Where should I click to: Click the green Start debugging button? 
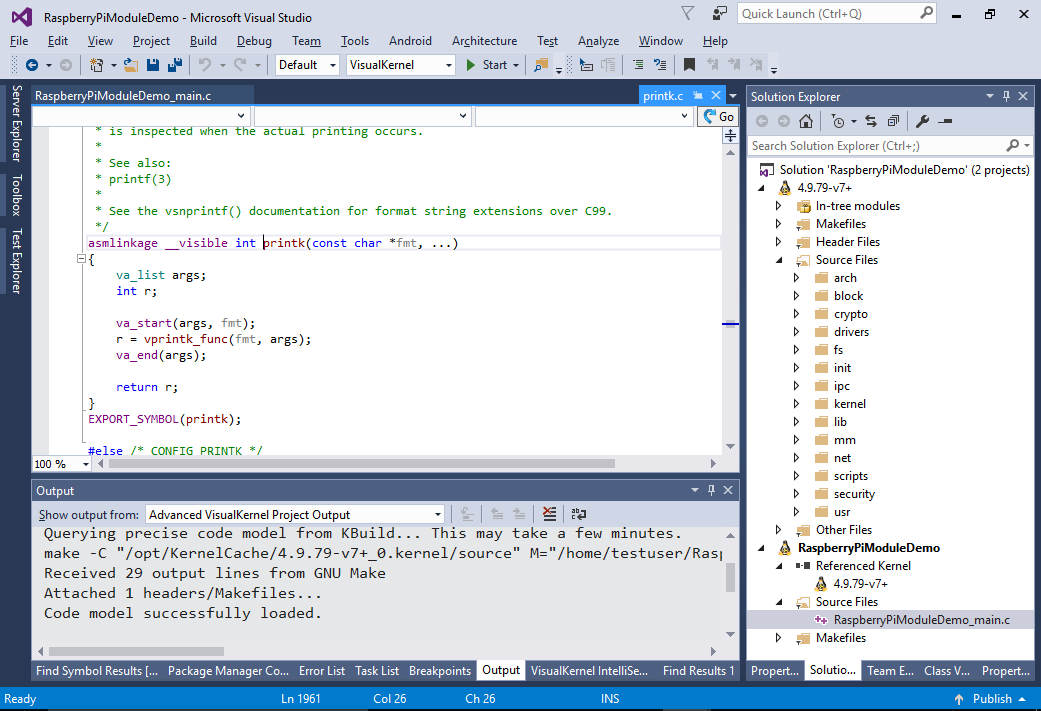click(x=486, y=65)
